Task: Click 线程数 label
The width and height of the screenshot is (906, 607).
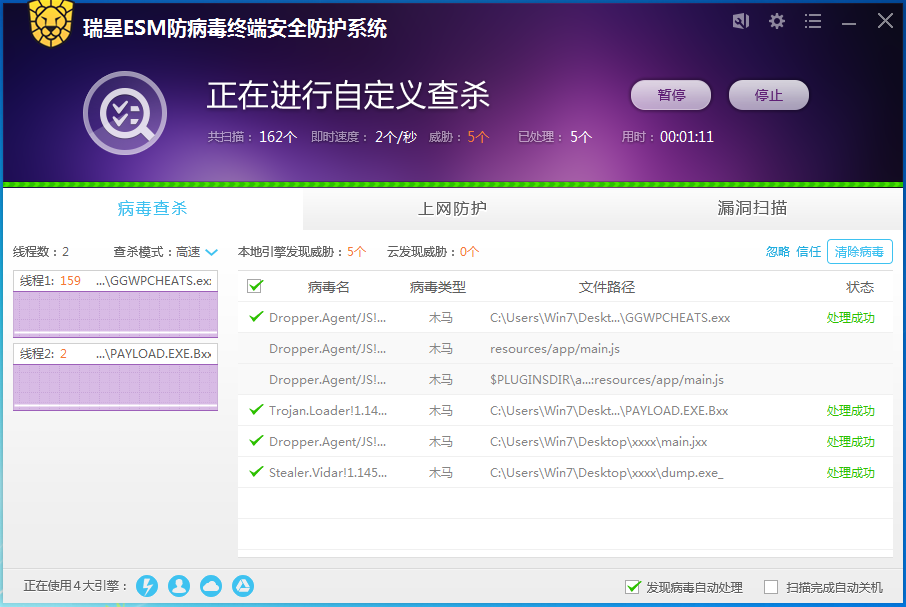Action: [41, 252]
